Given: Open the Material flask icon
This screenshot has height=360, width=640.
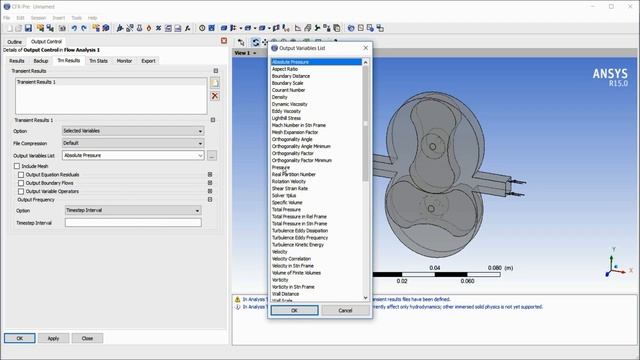Looking at the screenshot, I should (140, 28).
